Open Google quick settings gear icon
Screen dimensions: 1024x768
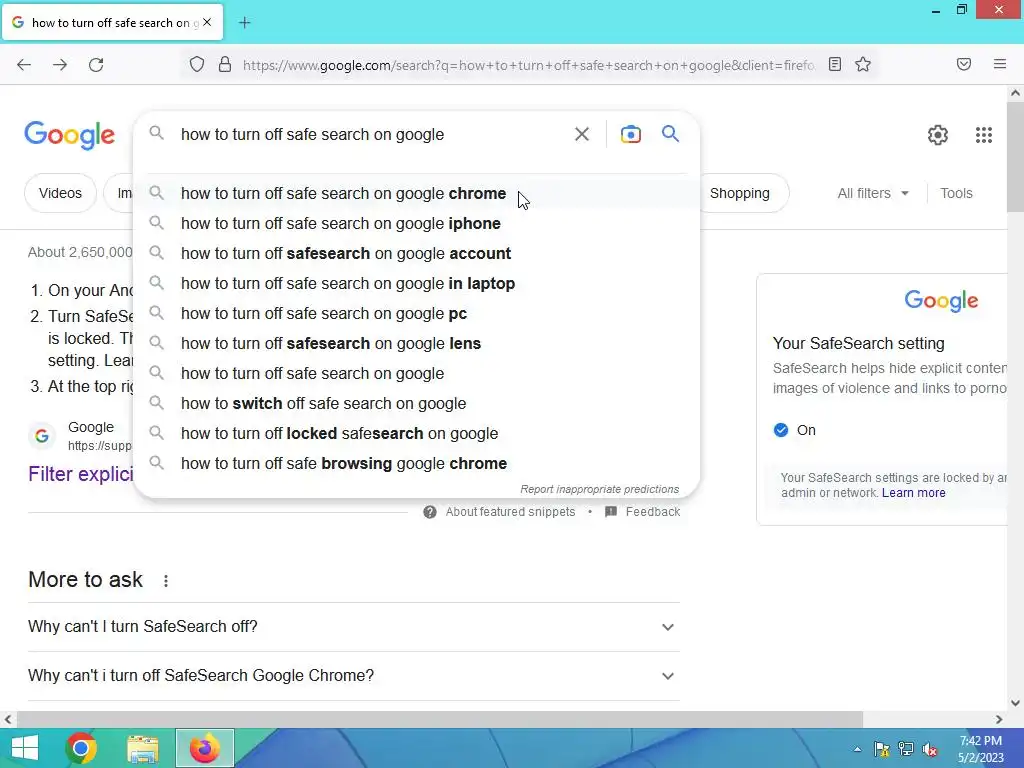(938, 135)
